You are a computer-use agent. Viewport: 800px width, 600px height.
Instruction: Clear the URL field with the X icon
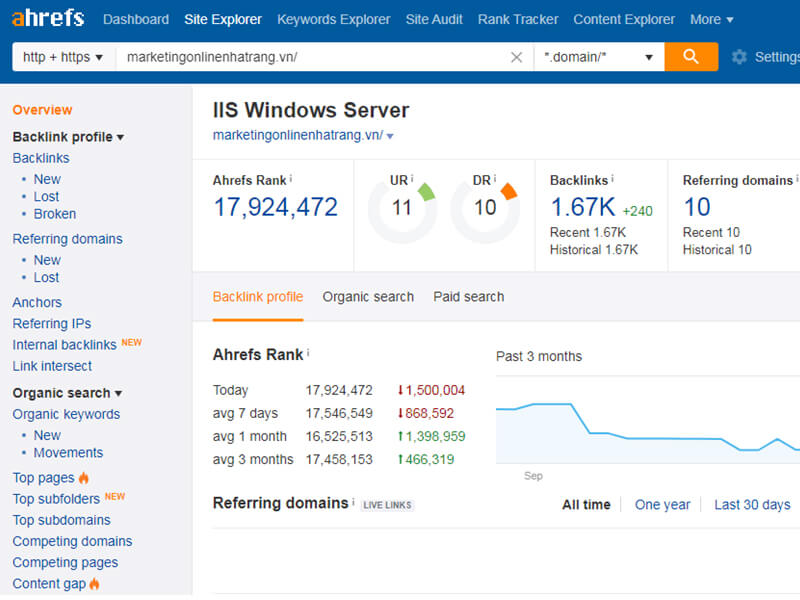pos(516,57)
